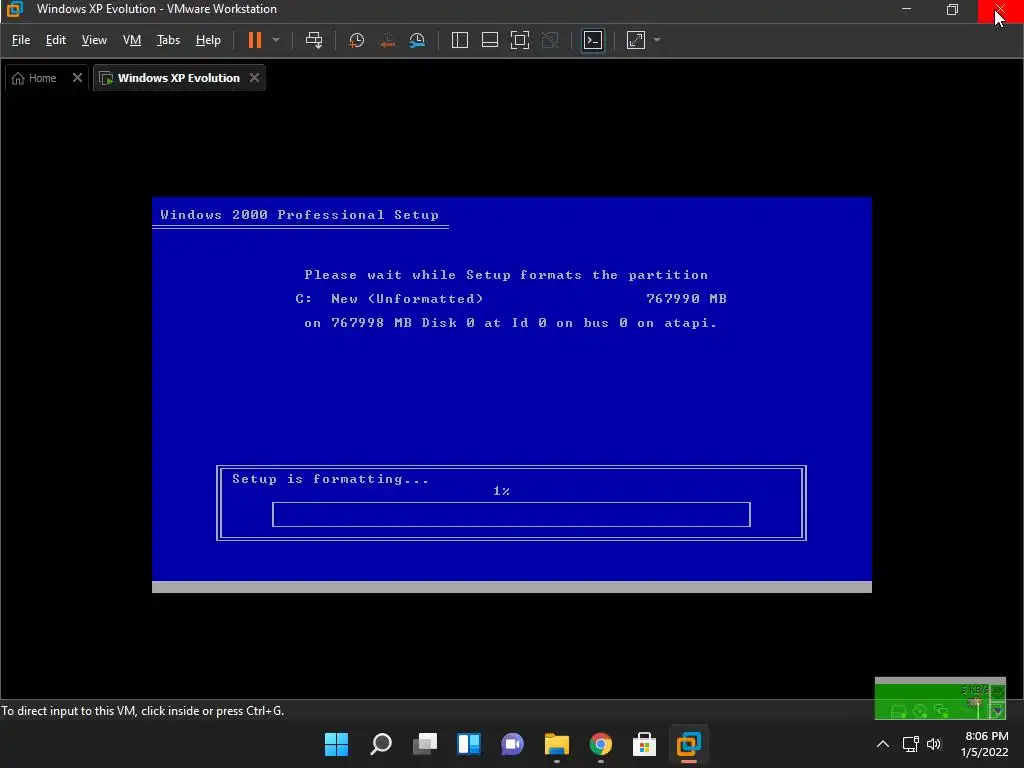This screenshot has height=768, width=1024.
Task: Click the 'Please wait while Setup formats' line
Action: pos(506,275)
